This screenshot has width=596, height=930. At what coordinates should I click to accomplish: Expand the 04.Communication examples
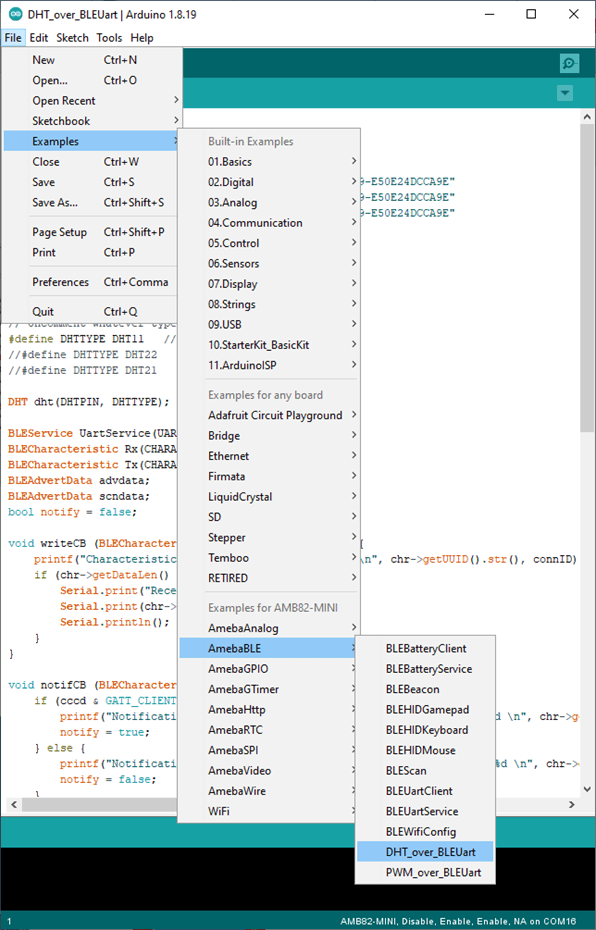tap(269, 222)
